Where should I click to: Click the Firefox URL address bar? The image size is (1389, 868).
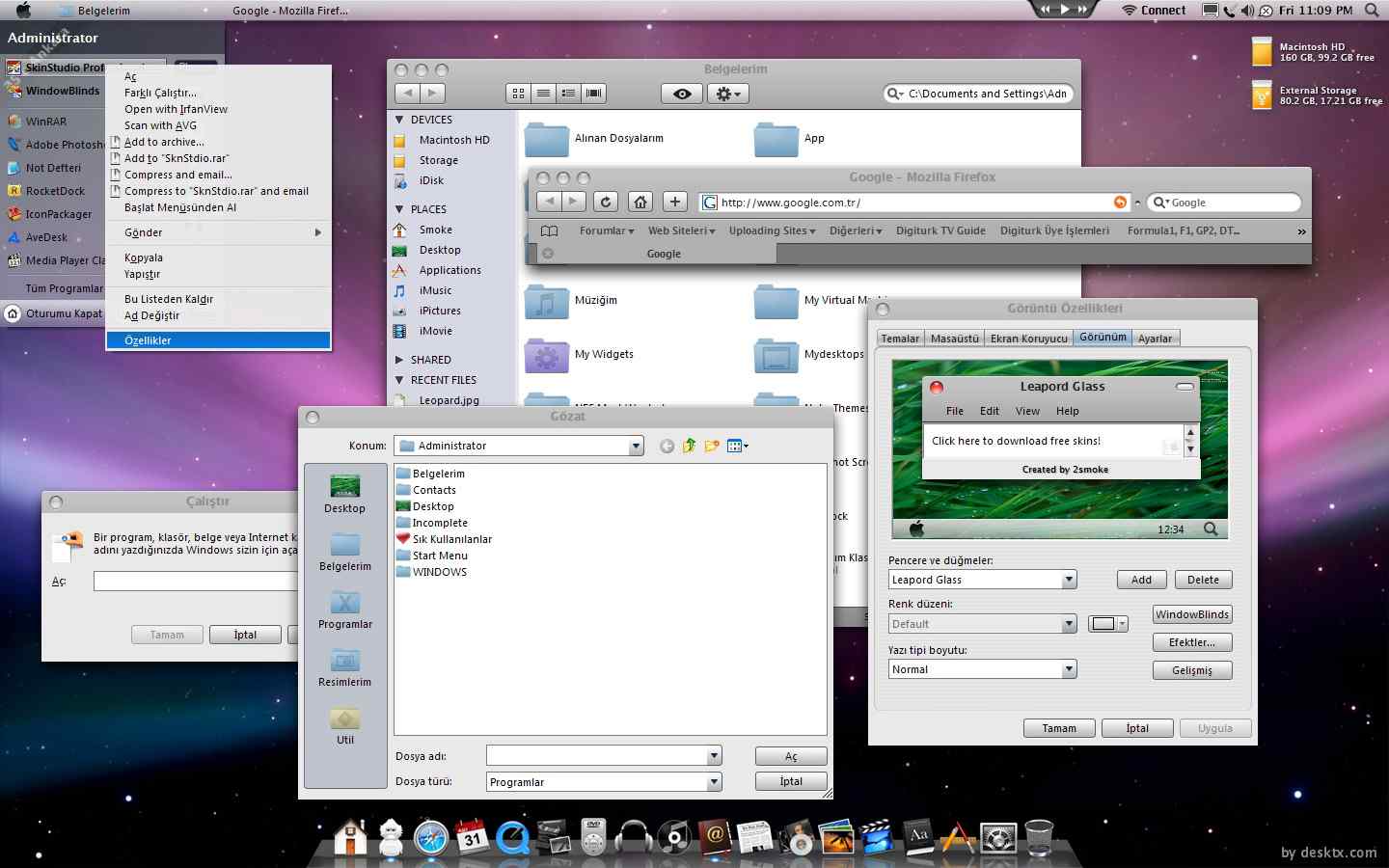[914, 203]
